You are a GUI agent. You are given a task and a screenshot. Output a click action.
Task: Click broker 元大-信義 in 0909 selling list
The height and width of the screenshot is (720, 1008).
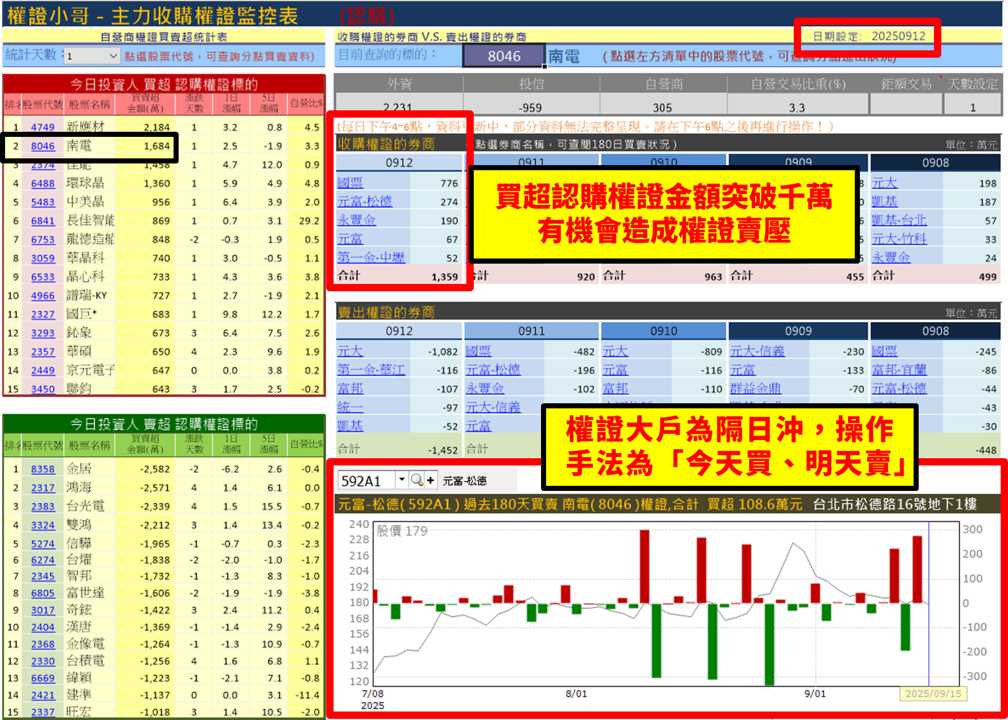[x=757, y=352]
